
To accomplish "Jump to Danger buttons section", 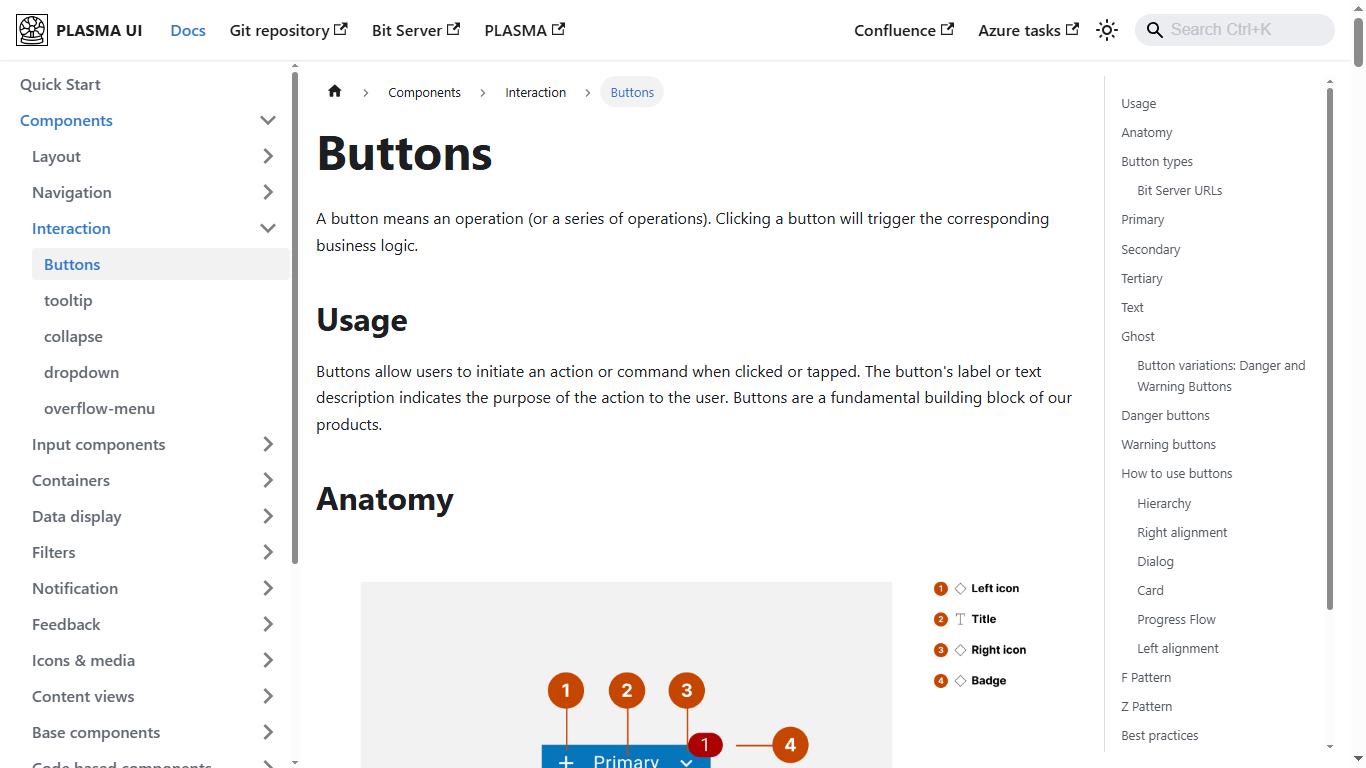I will [1165, 415].
